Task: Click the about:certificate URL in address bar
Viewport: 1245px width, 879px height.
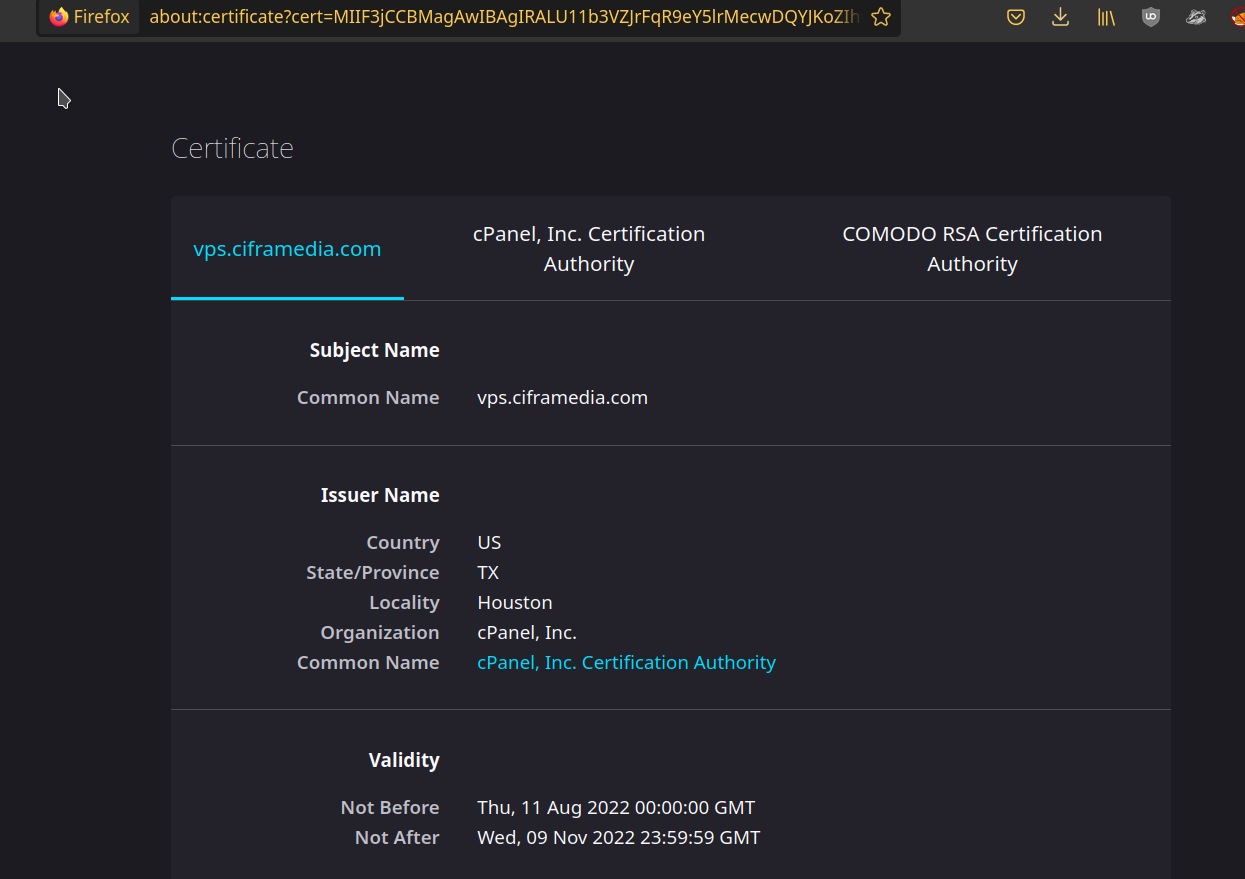Action: point(504,17)
